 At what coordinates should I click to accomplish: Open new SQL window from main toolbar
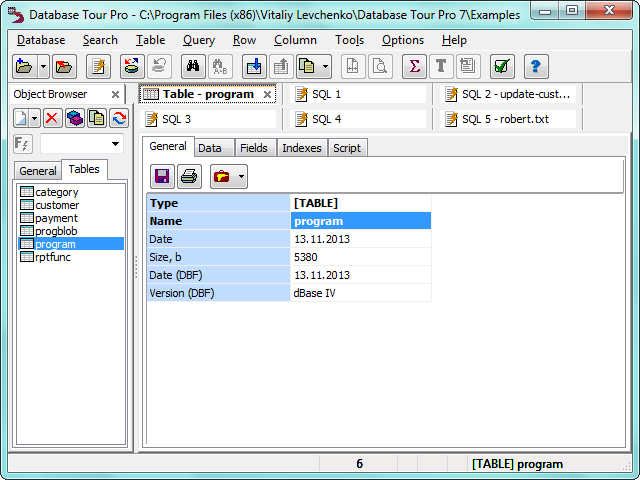coord(98,66)
